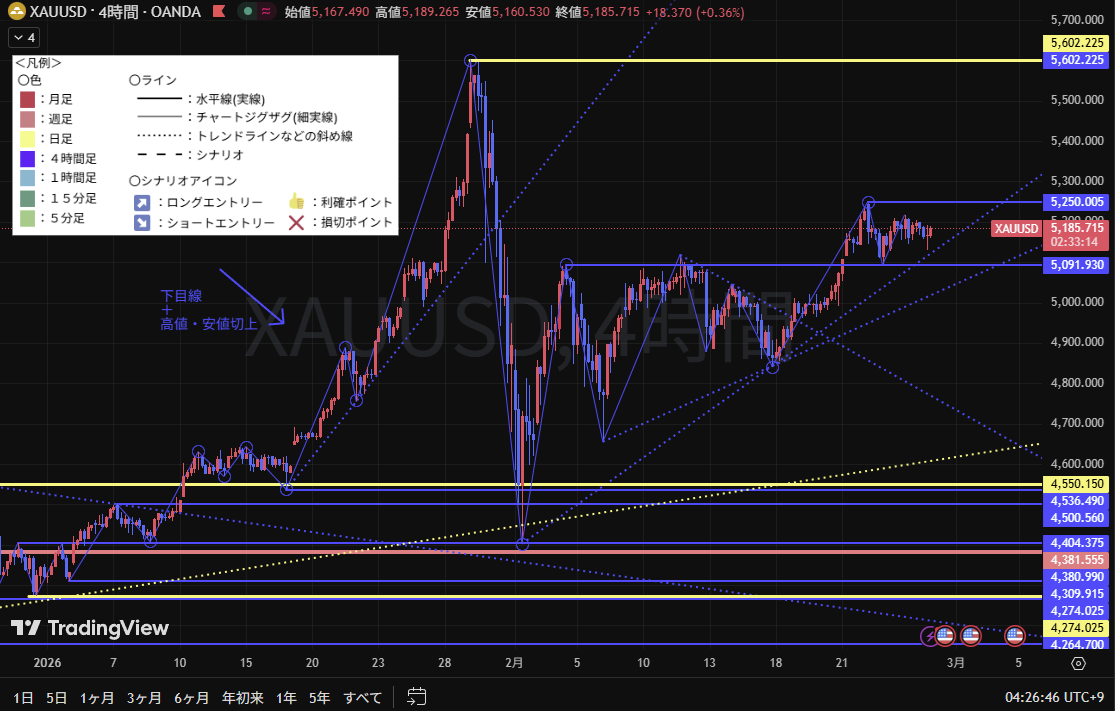The image size is (1115, 711).
Task: Click the middle US flag event marker
Action: pos(970,635)
